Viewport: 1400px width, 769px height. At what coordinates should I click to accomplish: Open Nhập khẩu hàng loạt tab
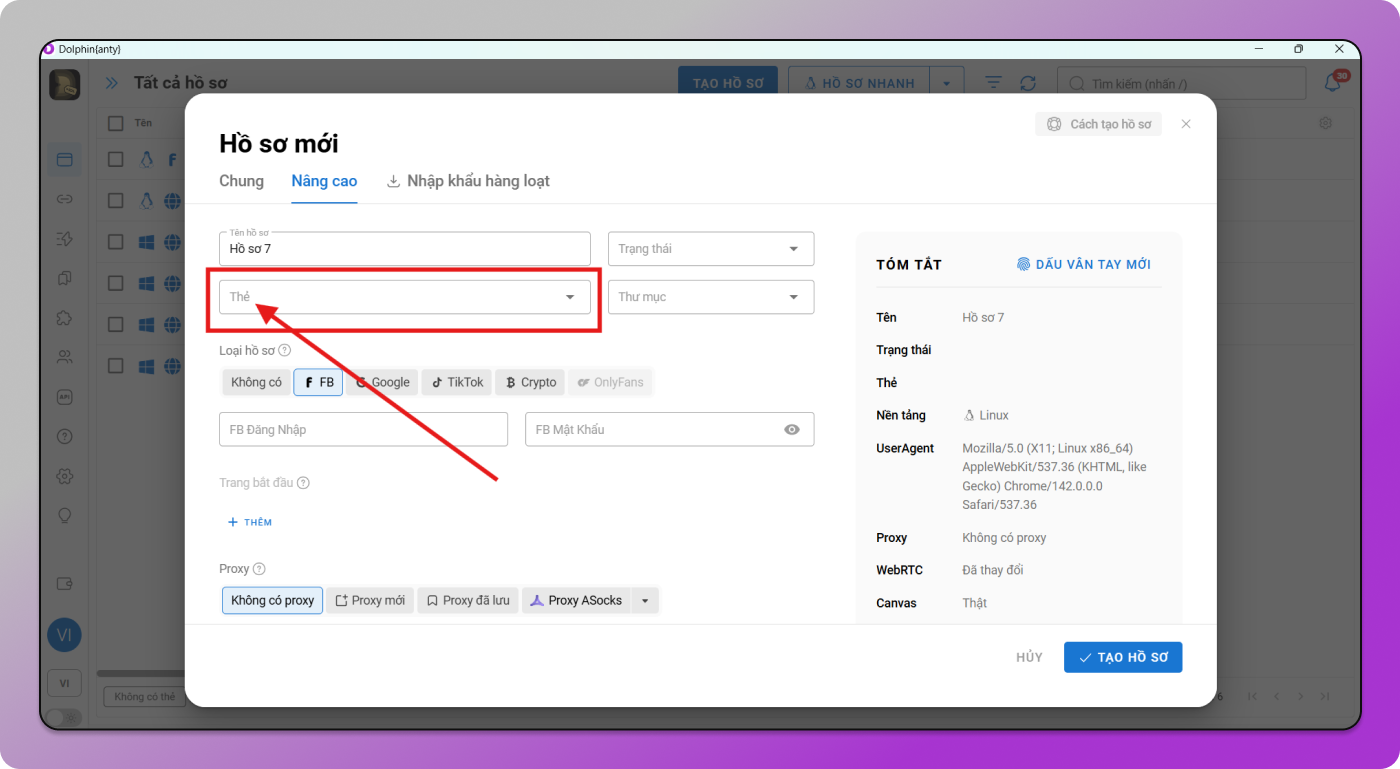click(x=468, y=181)
